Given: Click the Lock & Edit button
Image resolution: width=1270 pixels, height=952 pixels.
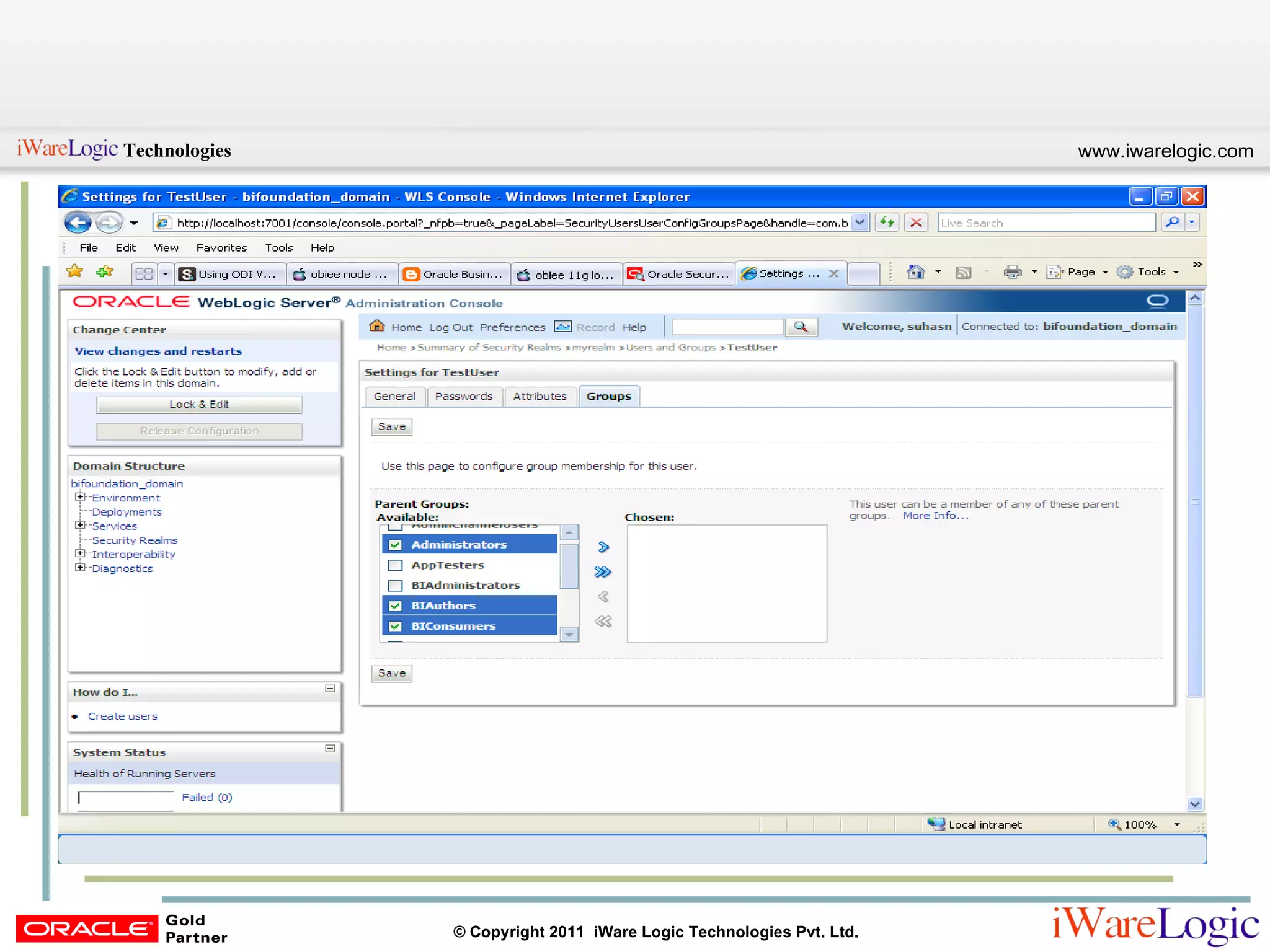Looking at the screenshot, I should (x=199, y=405).
